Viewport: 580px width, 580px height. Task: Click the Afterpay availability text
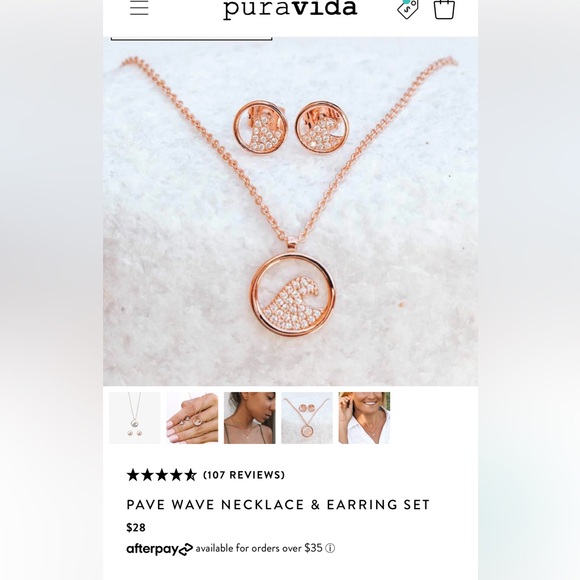(x=259, y=548)
